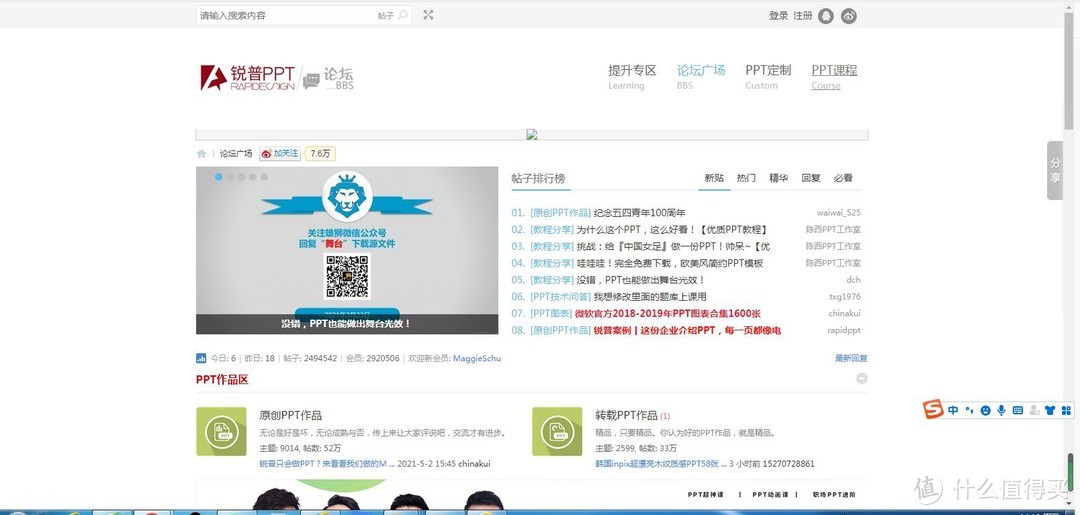Screen dimensions: 1080x515
Task: Select the fourth carousel slide dot
Action: point(253,177)
